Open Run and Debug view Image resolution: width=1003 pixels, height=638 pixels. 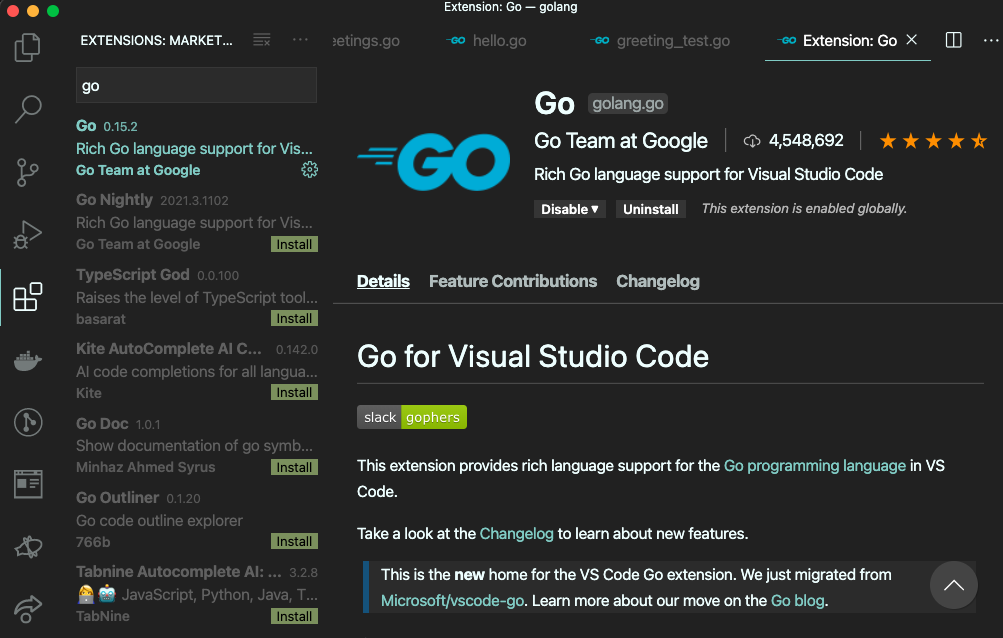[x=28, y=234]
